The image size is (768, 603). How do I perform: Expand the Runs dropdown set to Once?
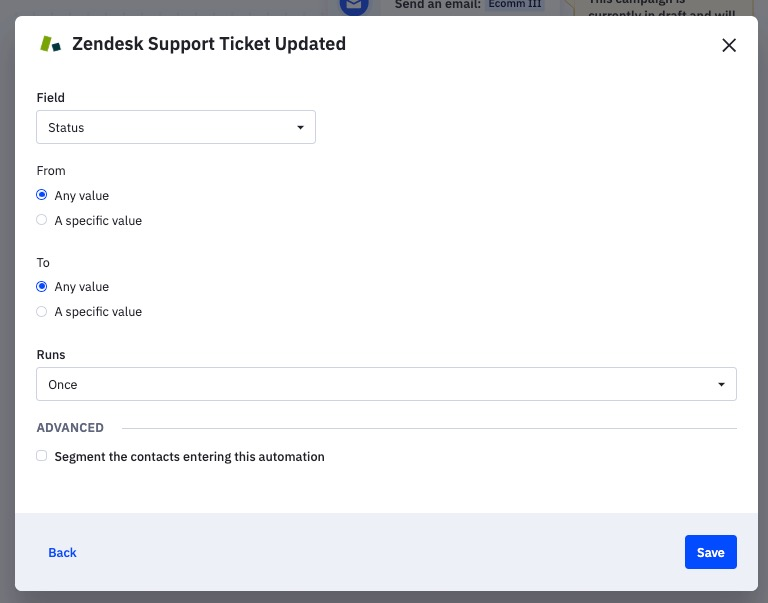pos(386,384)
